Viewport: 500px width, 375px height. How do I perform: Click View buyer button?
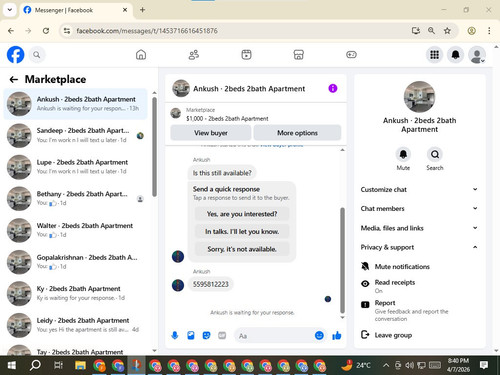click(211, 133)
